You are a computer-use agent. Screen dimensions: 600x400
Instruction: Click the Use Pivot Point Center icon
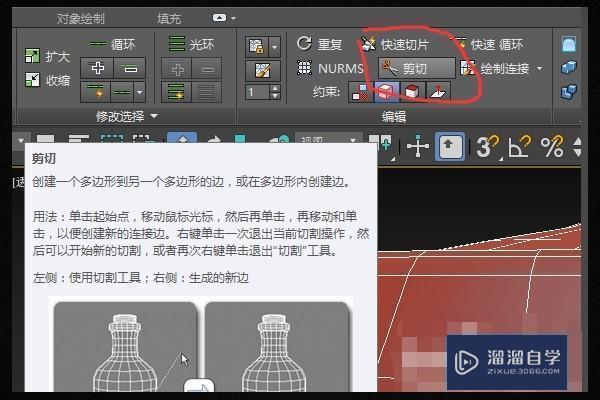pyautogui.click(x=380, y=142)
